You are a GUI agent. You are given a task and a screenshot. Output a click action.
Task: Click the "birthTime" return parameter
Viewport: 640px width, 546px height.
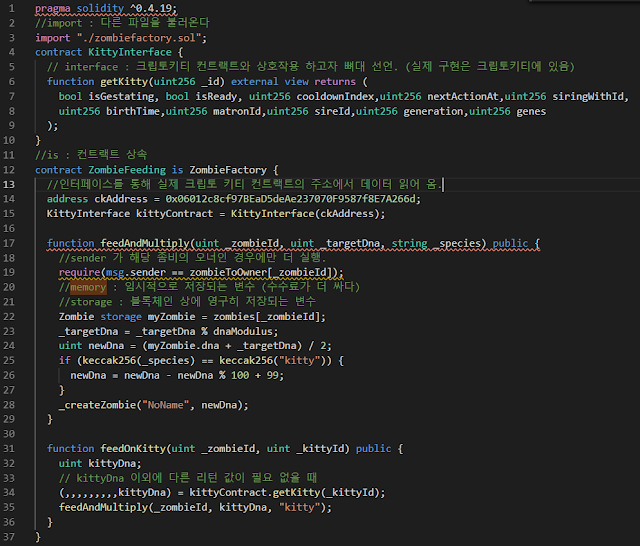[x=133, y=111]
